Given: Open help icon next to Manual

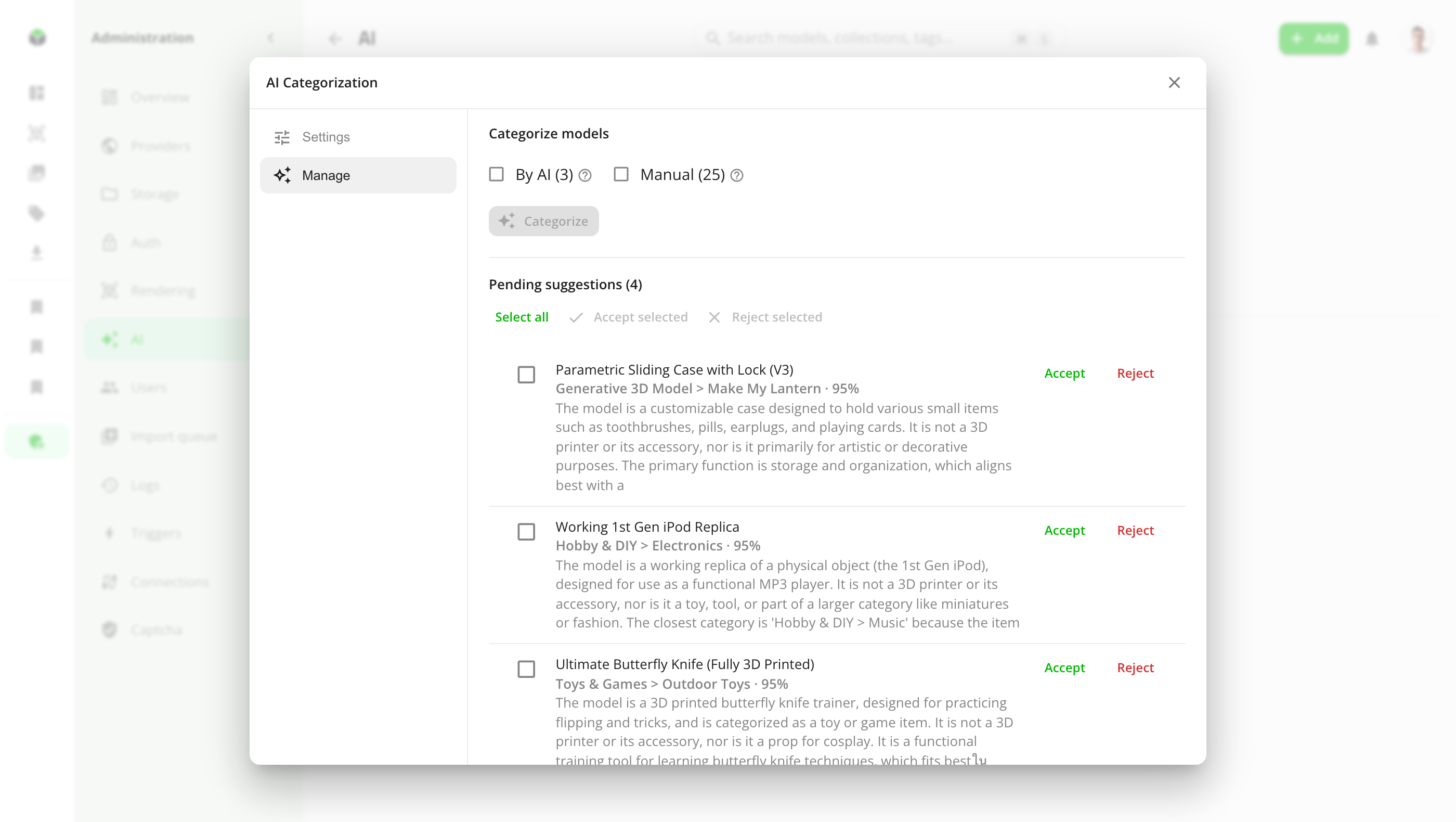Looking at the screenshot, I should (736, 176).
